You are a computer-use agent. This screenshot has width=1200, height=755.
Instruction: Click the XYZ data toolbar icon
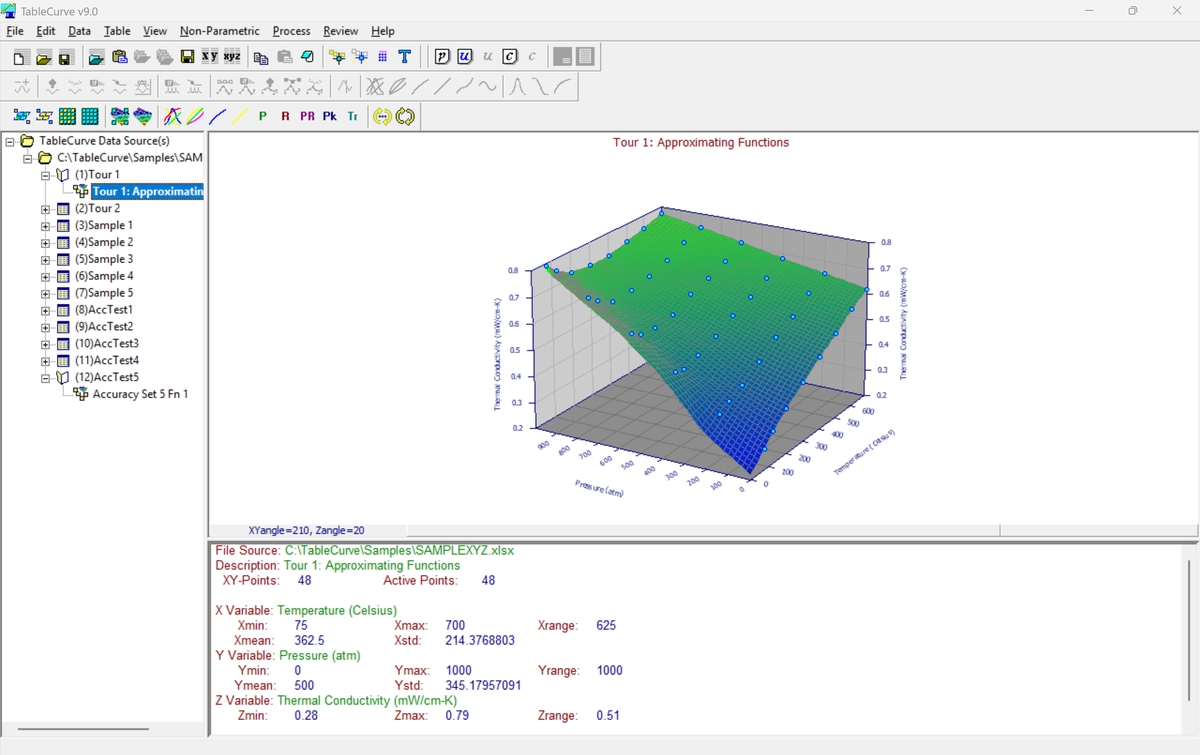tap(231, 57)
